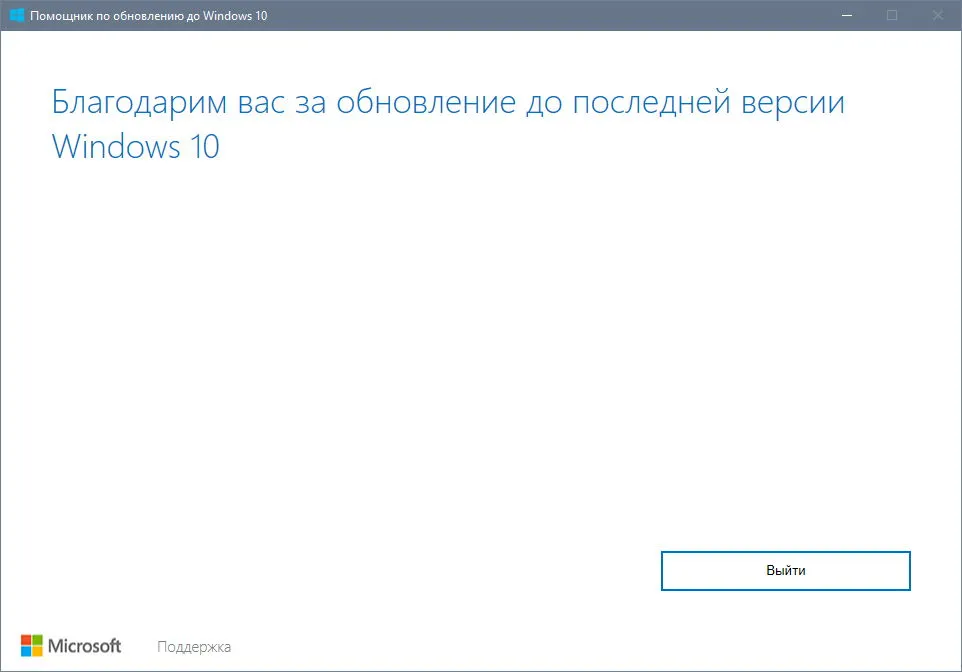Click the yellow square of the Microsoft logo
The height and width of the screenshot is (672, 962).
pos(37,651)
